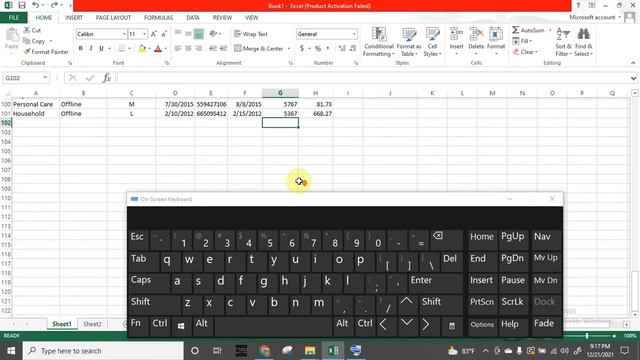Click cell containing Personal Care
The image size is (640, 360).
(x=36, y=104)
